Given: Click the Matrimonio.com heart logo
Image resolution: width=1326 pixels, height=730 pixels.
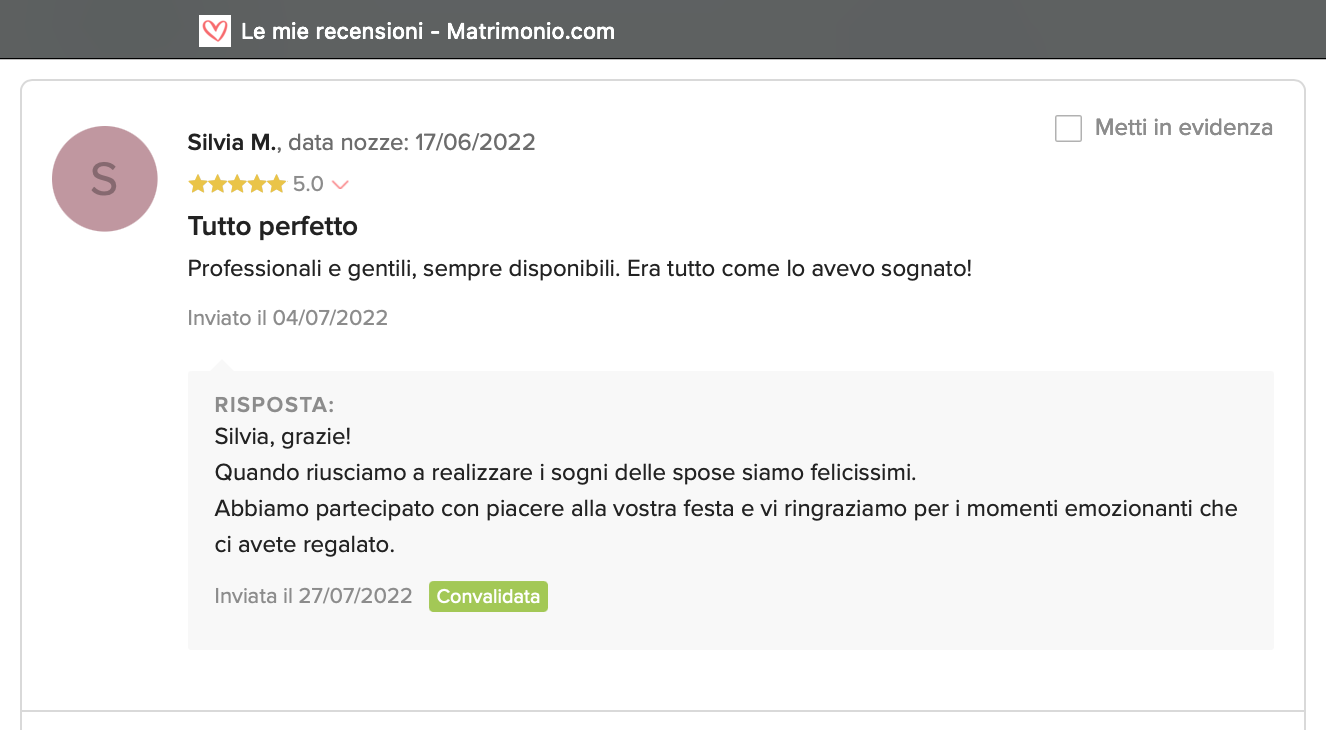Looking at the screenshot, I should click(215, 31).
